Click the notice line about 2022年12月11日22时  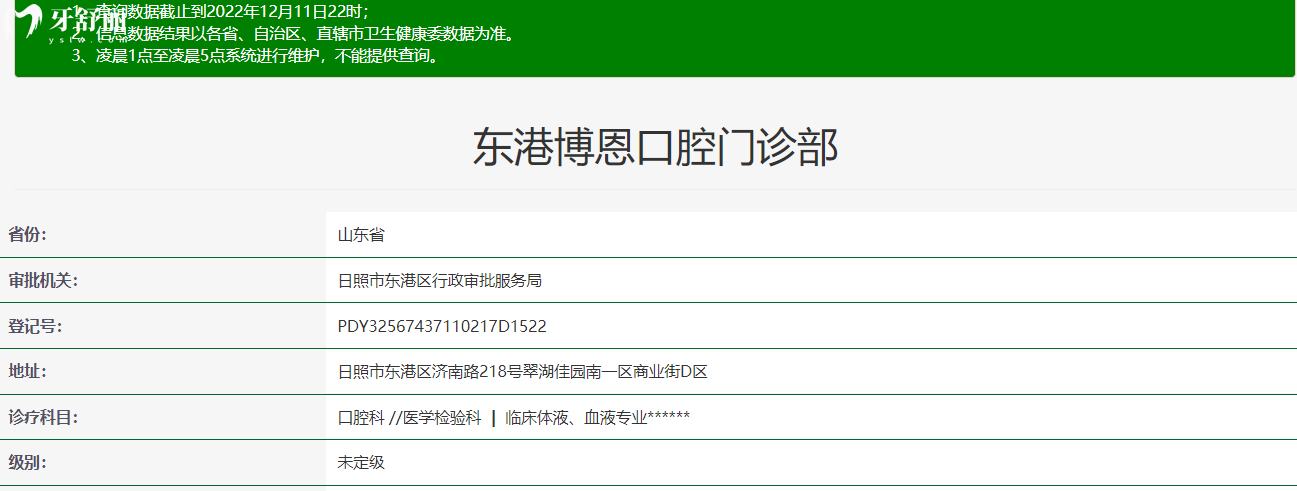pyautogui.click(x=220, y=12)
